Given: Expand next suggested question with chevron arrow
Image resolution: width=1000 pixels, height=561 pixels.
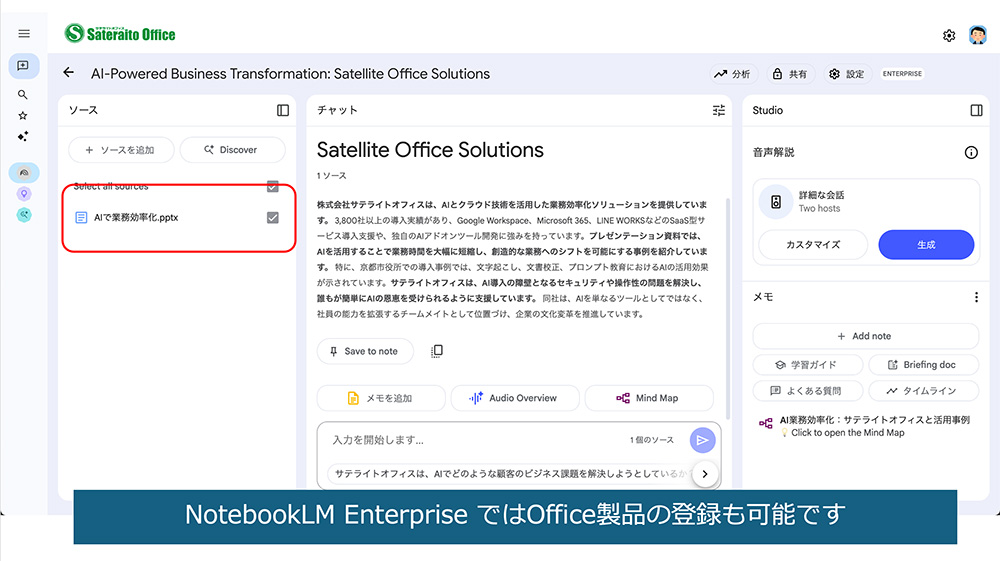Looking at the screenshot, I should click(x=704, y=474).
